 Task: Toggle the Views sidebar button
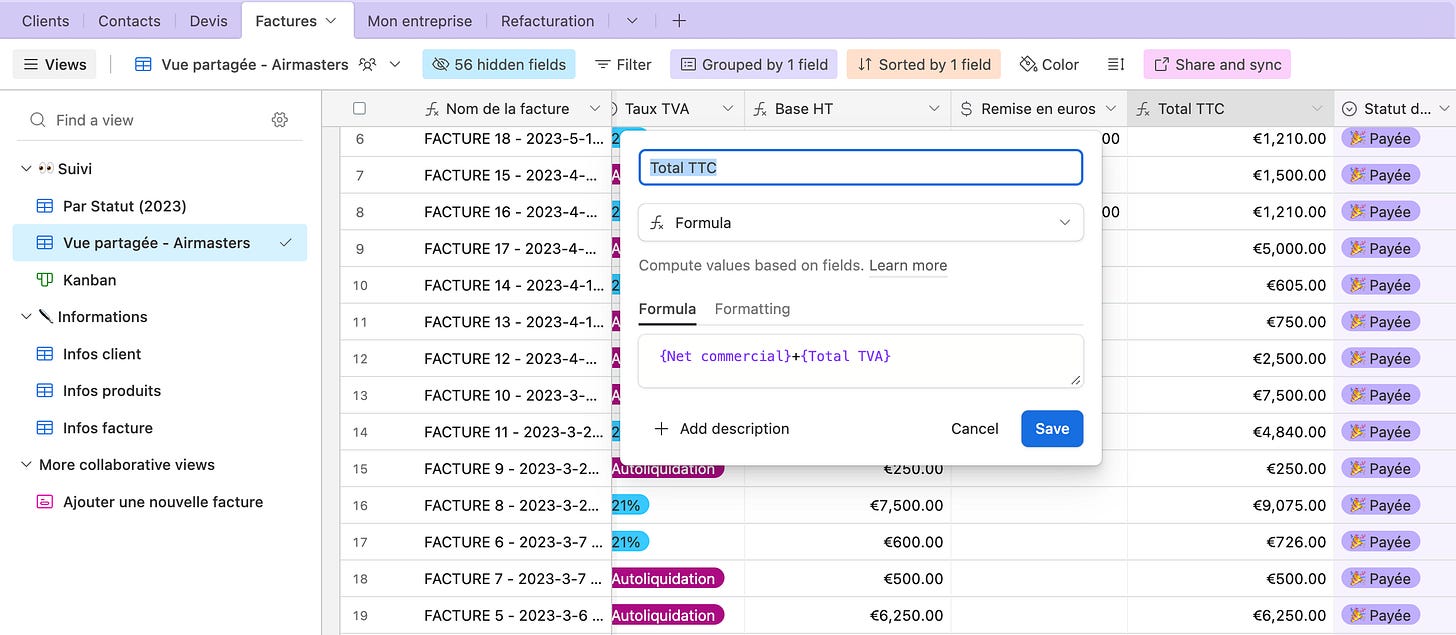click(x=55, y=65)
